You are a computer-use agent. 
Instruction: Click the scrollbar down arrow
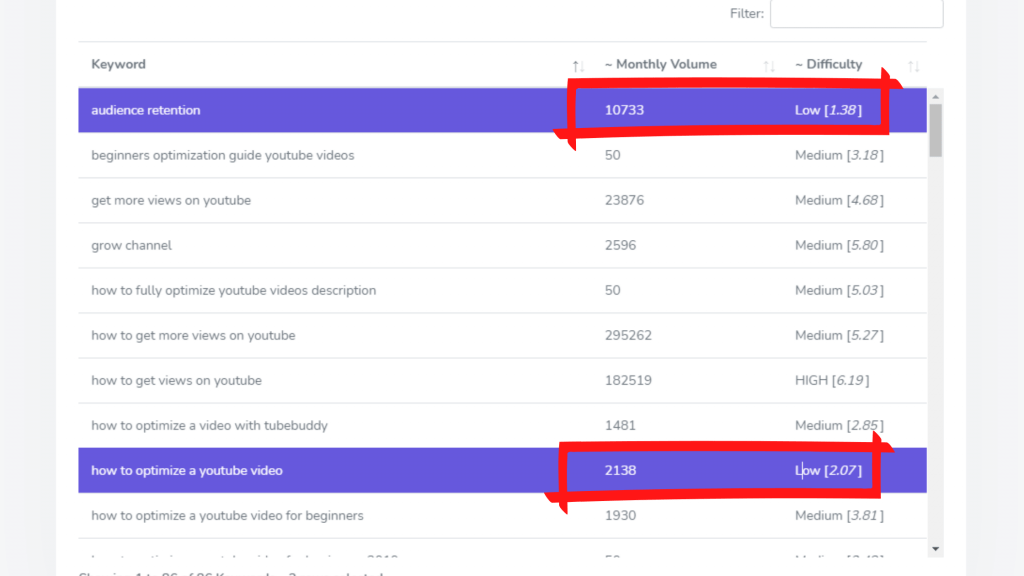[x=936, y=548]
